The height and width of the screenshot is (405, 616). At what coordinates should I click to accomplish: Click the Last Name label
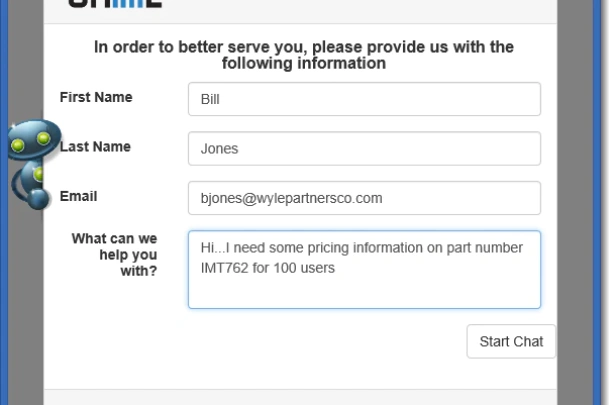point(95,147)
